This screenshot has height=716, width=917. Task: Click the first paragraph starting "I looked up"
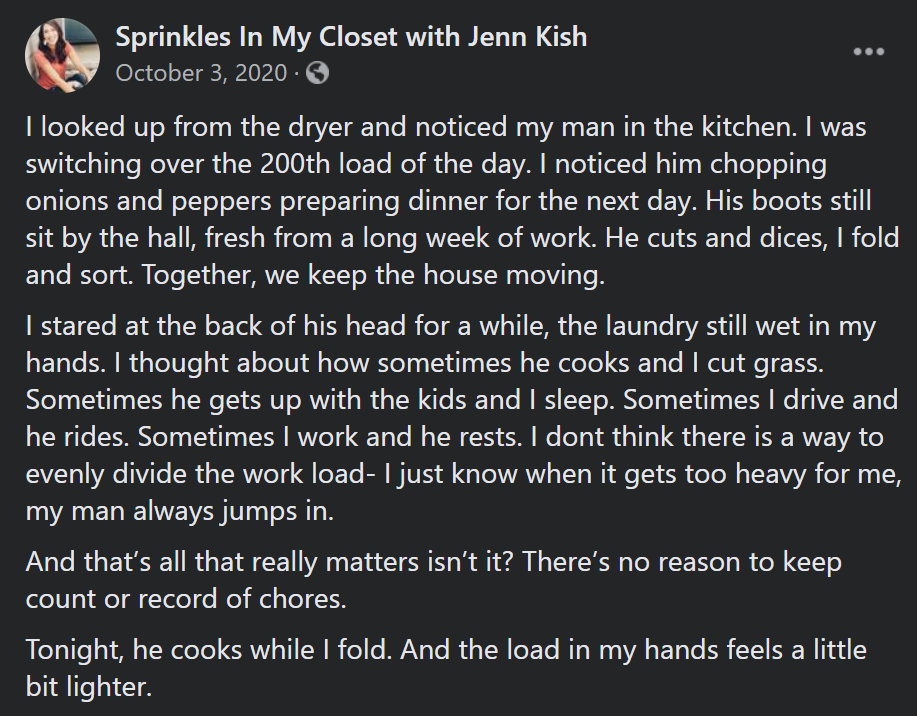click(x=462, y=201)
